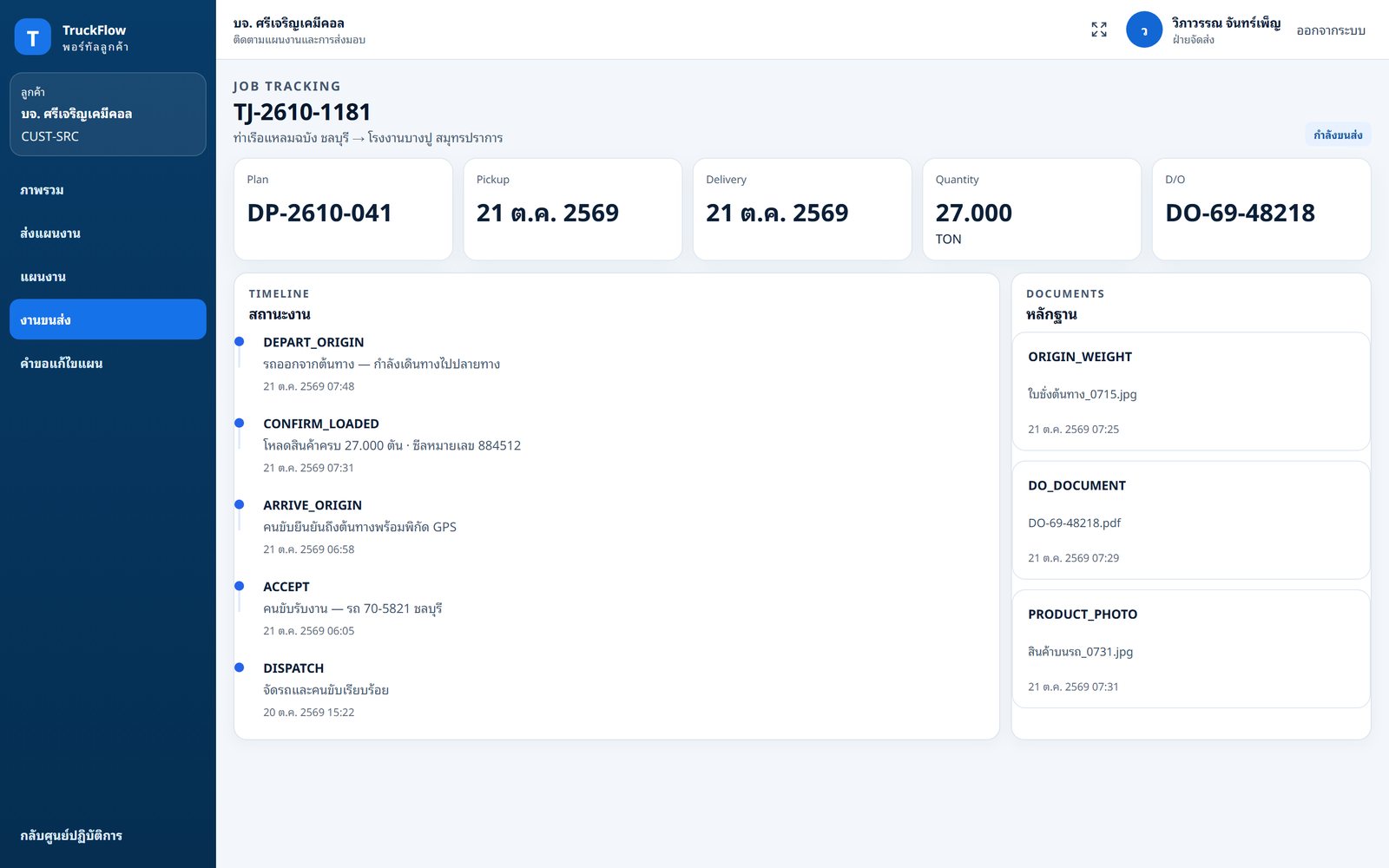This screenshot has height=868, width=1389.
Task: Click the route text ท่าเรือแหลมฉบัง to โรงงานบางปู
Action: [368, 138]
